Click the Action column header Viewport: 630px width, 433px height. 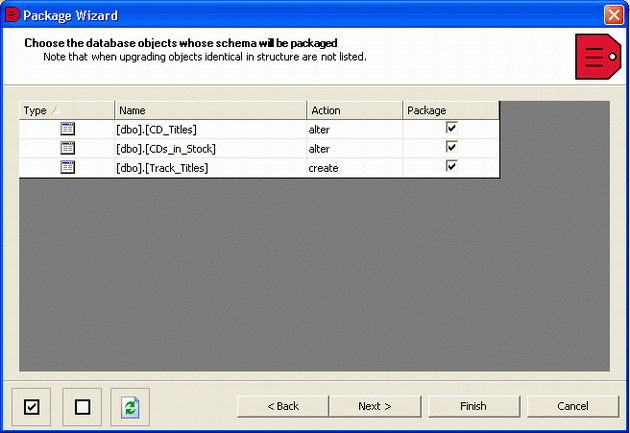coord(354,110)
